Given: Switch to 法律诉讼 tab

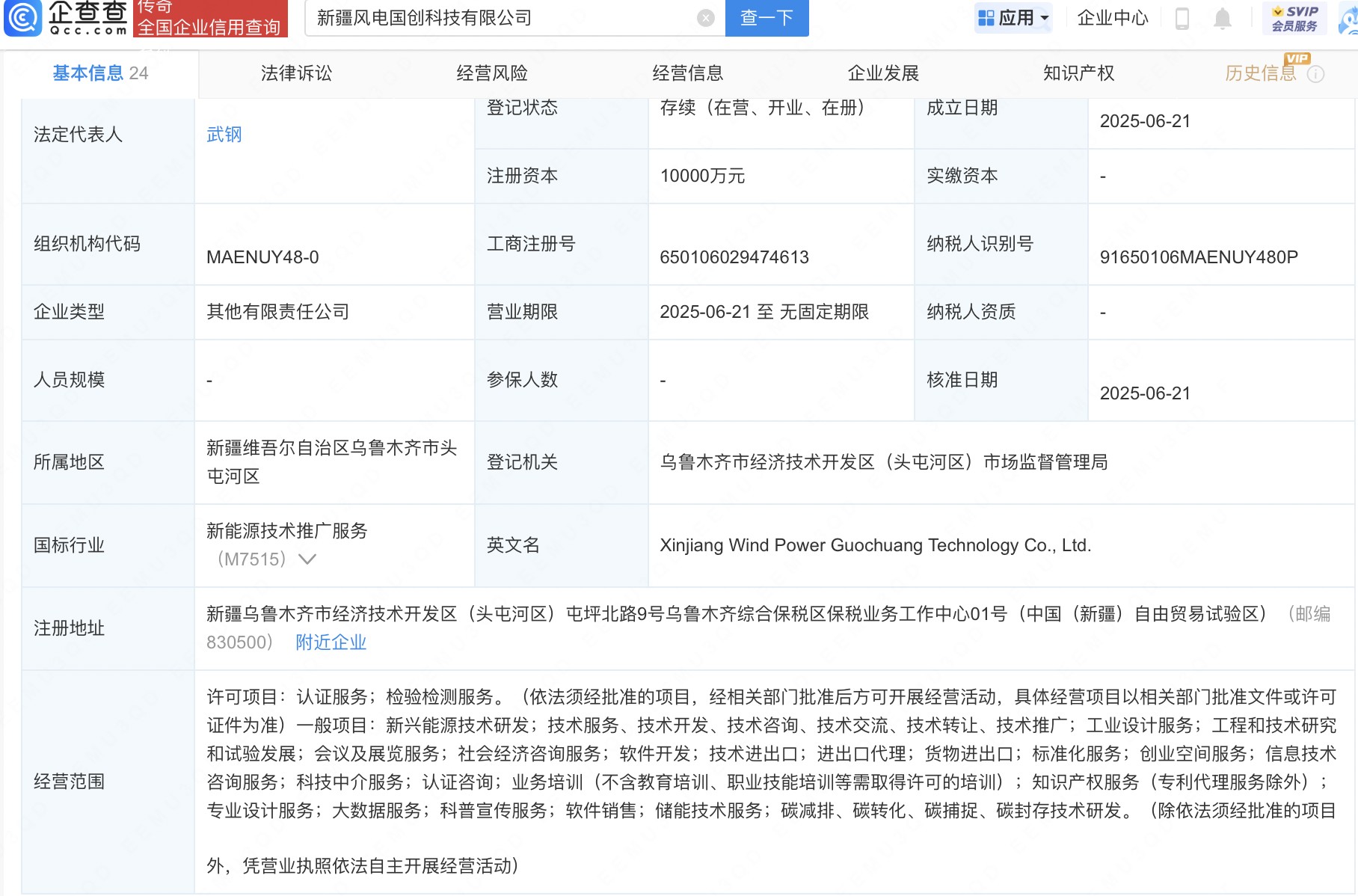Looking at the screenshot, I should pyautogui.click(x=296, y=73).
